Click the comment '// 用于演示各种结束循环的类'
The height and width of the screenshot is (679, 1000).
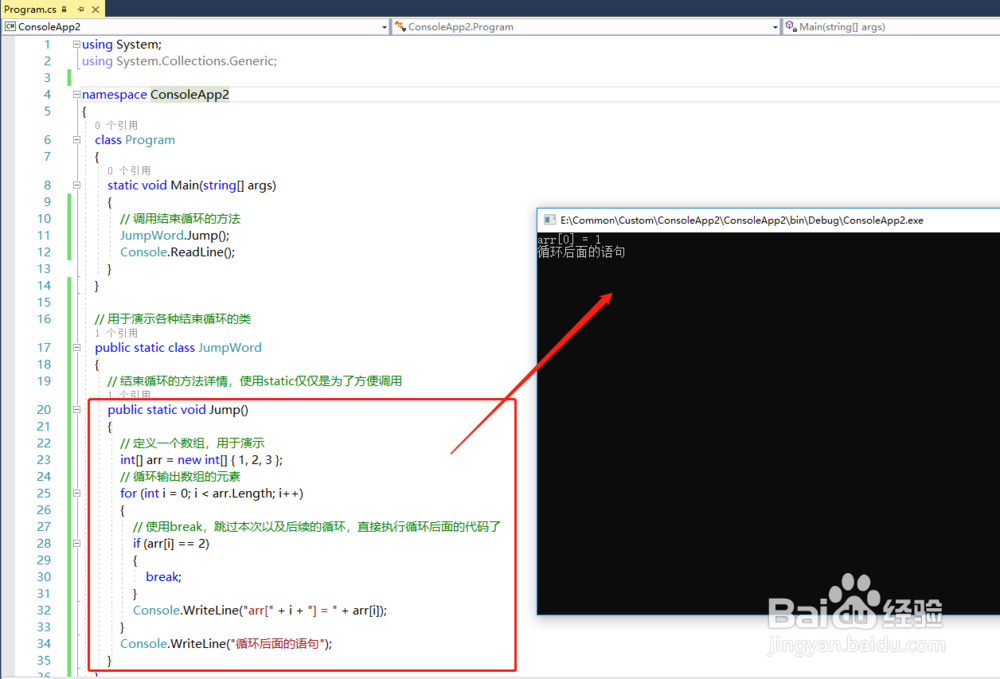point(173,319)
